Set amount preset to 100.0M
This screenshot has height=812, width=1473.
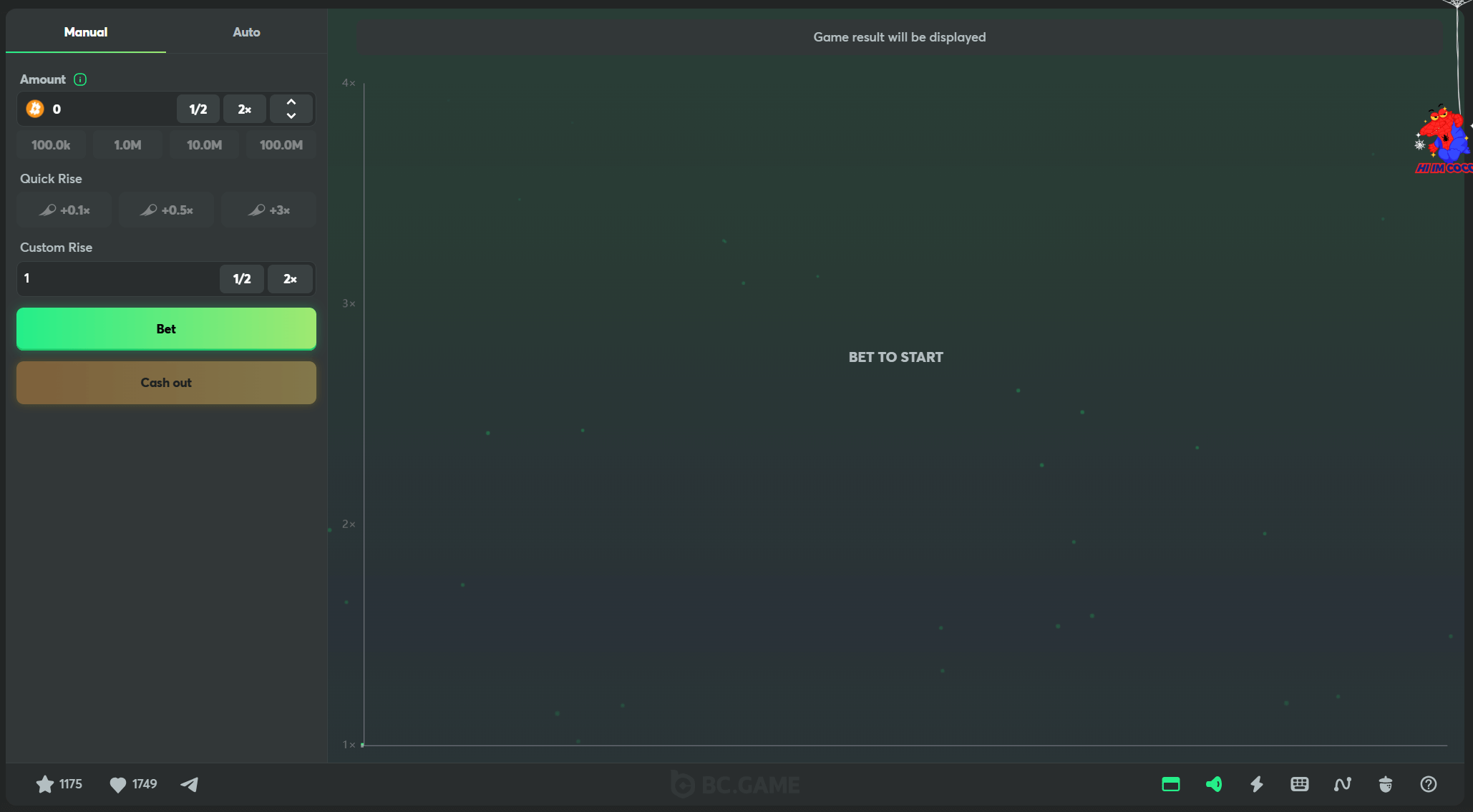[281, 145]
